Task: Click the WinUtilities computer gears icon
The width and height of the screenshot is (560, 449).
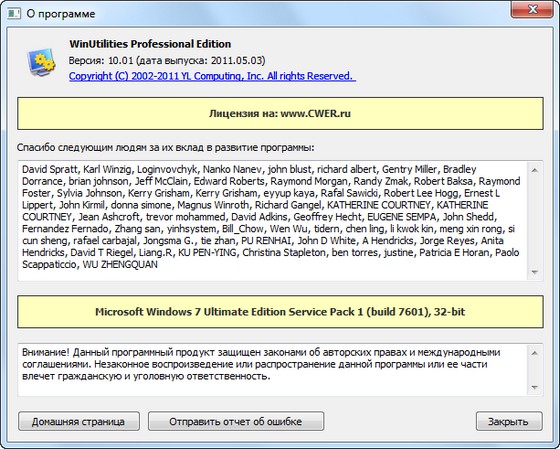Action: [x=41, y=62]
